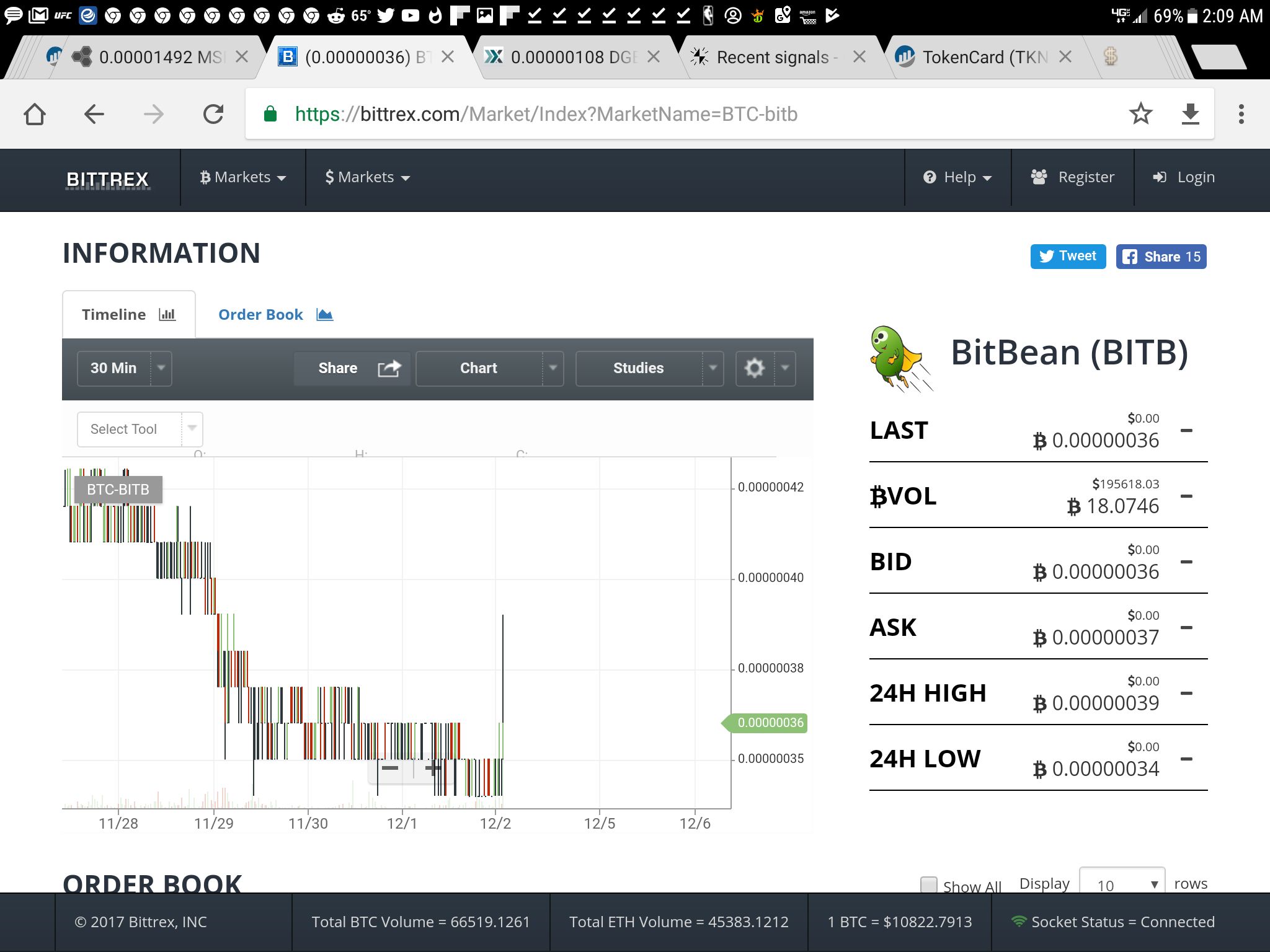
Task: Close the MSP 0.00001492 tab
Action: 242,57
